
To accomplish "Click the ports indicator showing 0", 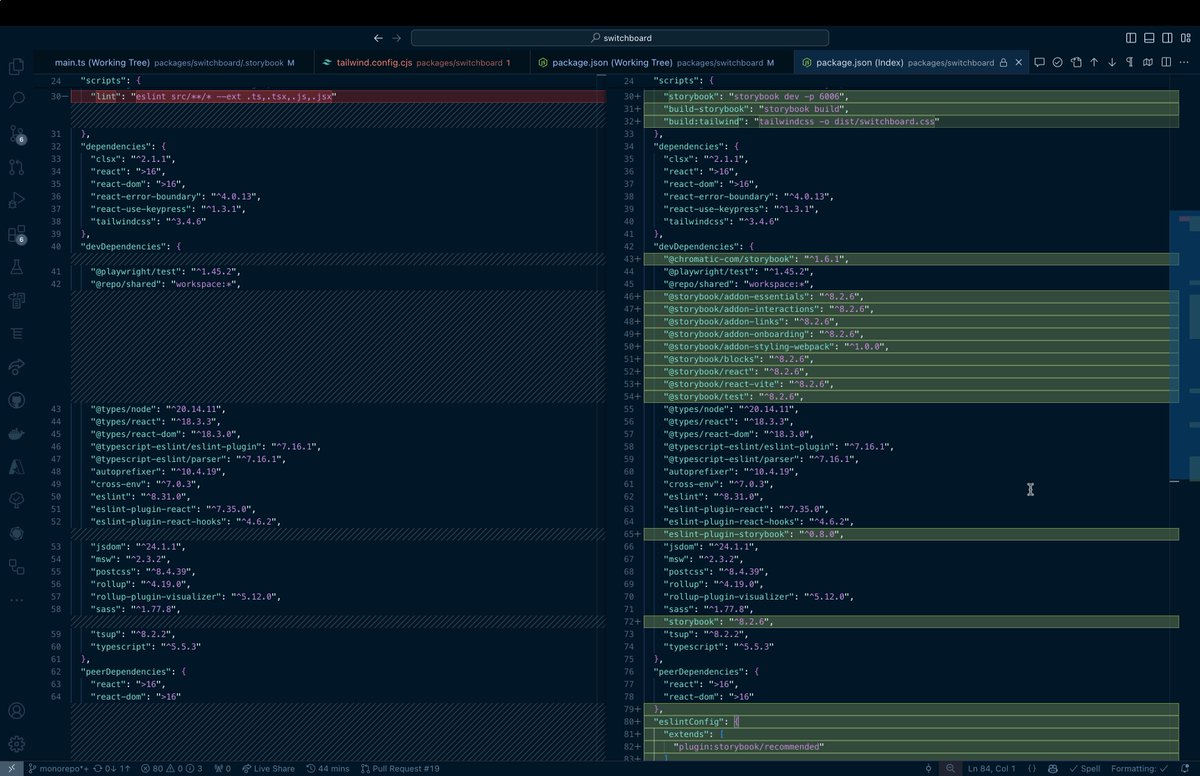I will [x=222, y=768].
